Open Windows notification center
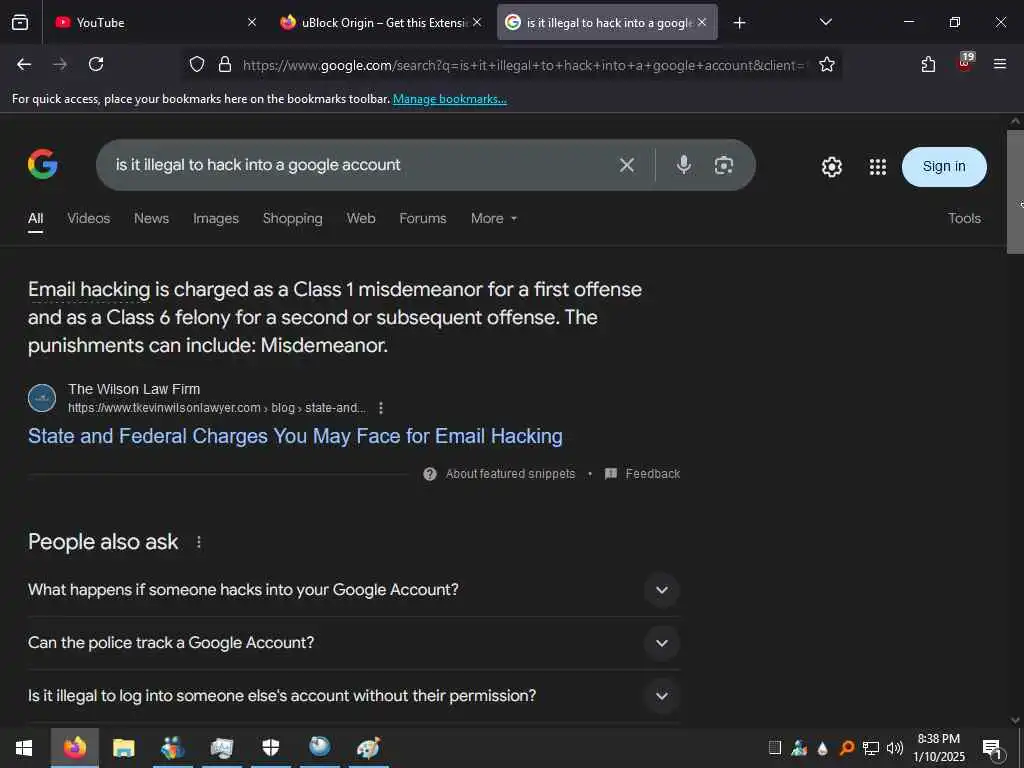 pyautogui.click(x=993, y=750)
